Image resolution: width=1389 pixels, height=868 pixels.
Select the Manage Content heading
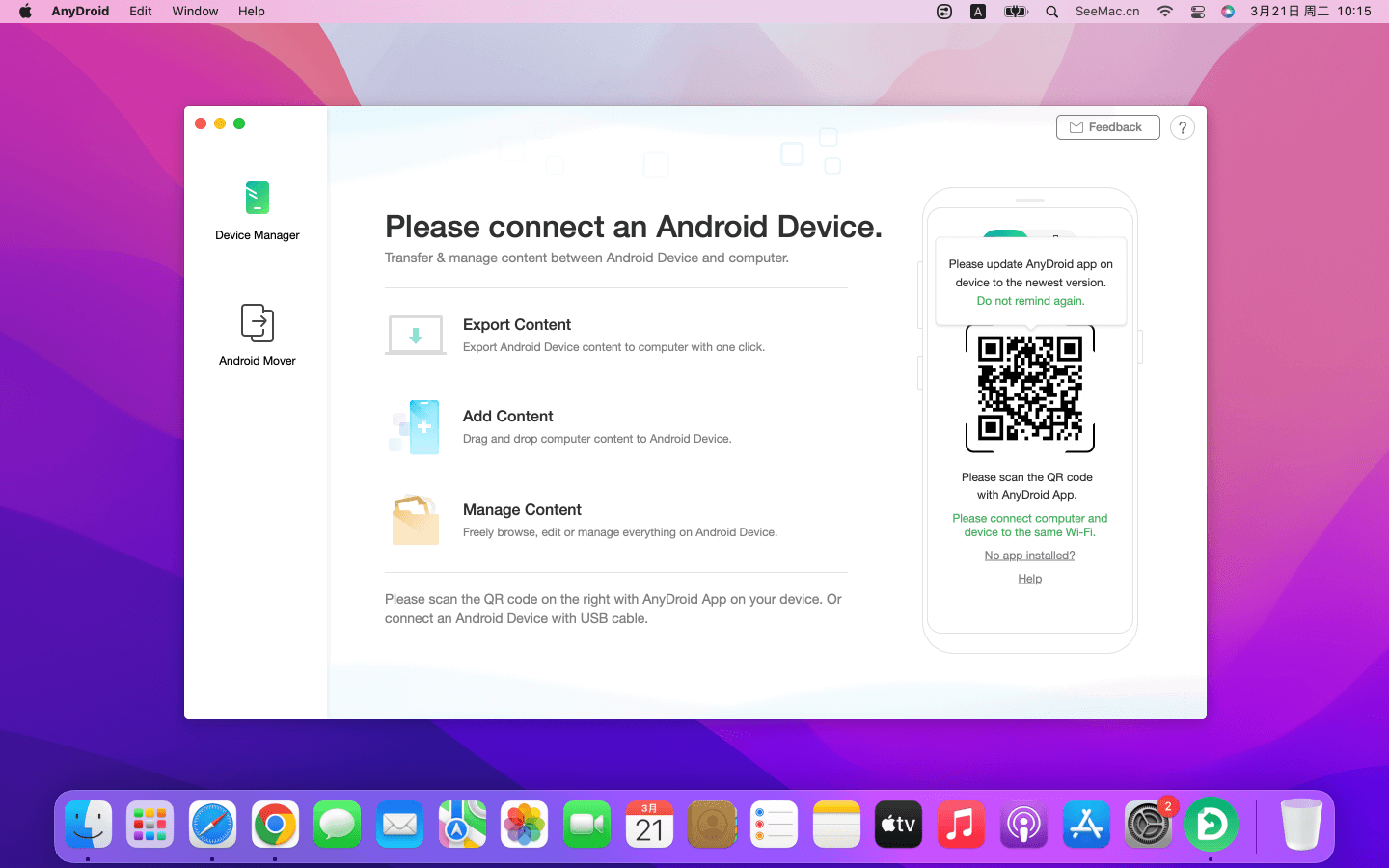click(522, 510)
